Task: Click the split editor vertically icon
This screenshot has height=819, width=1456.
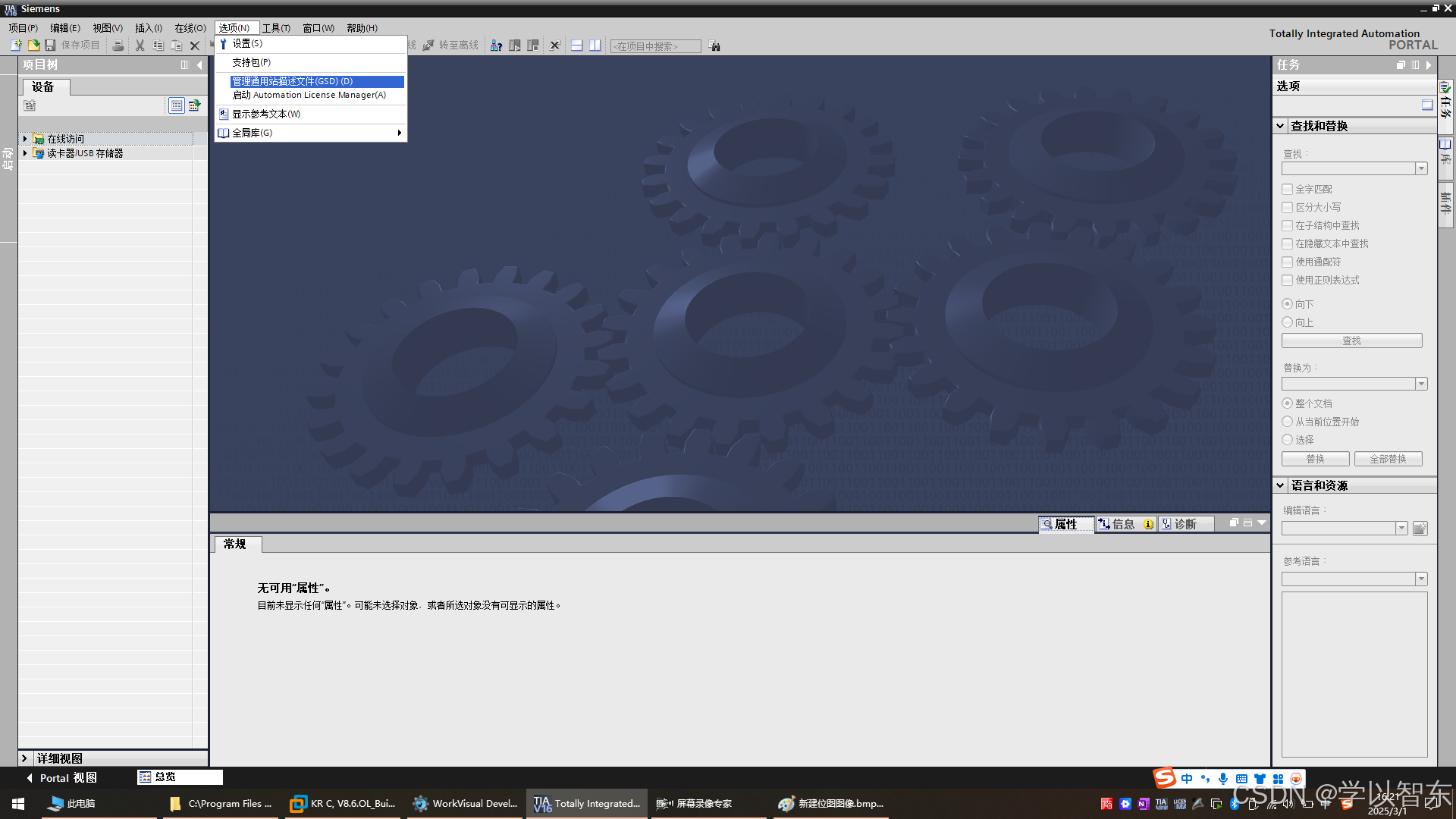Action: pyautogui.click(x=595, y=45)
